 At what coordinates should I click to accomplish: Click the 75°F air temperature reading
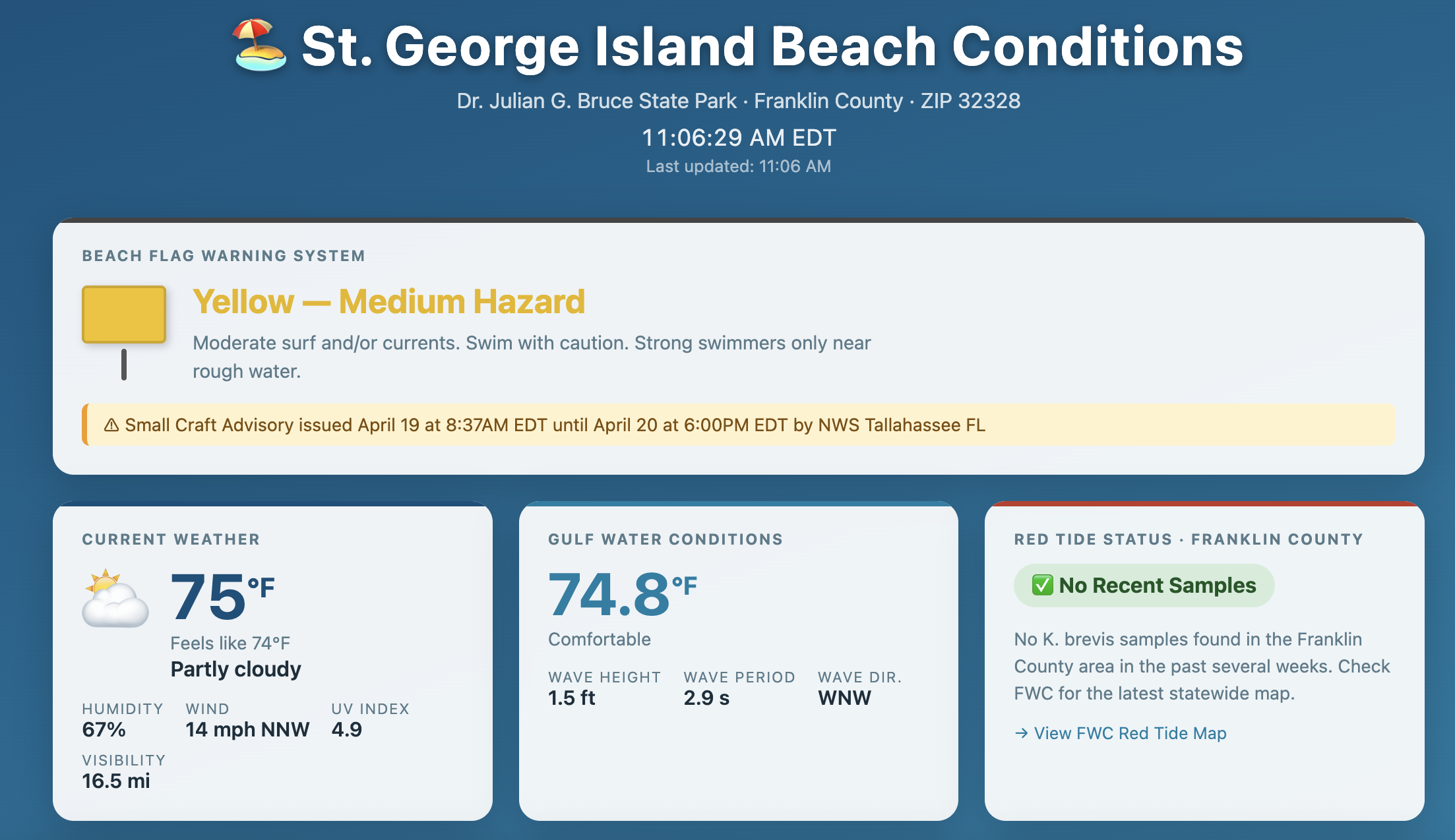(x=222, y=597)
